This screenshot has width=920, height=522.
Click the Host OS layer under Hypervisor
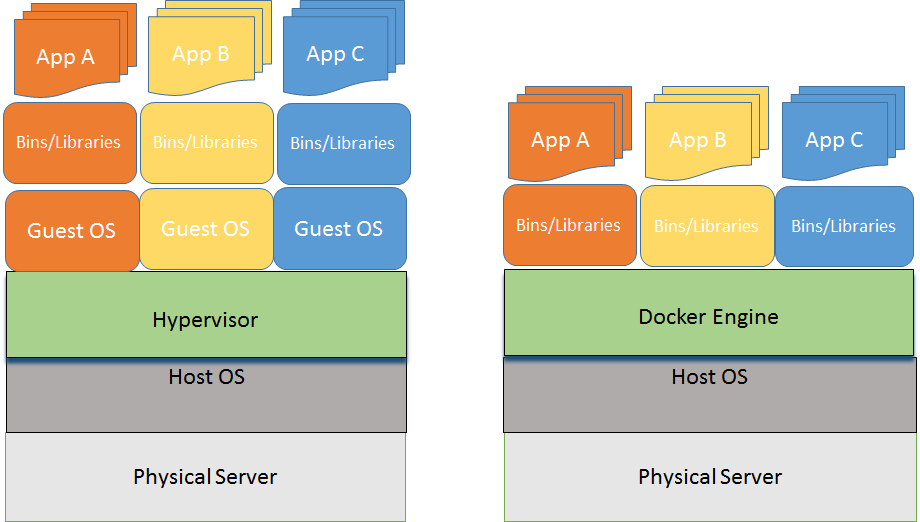click(x=207, y=395)
